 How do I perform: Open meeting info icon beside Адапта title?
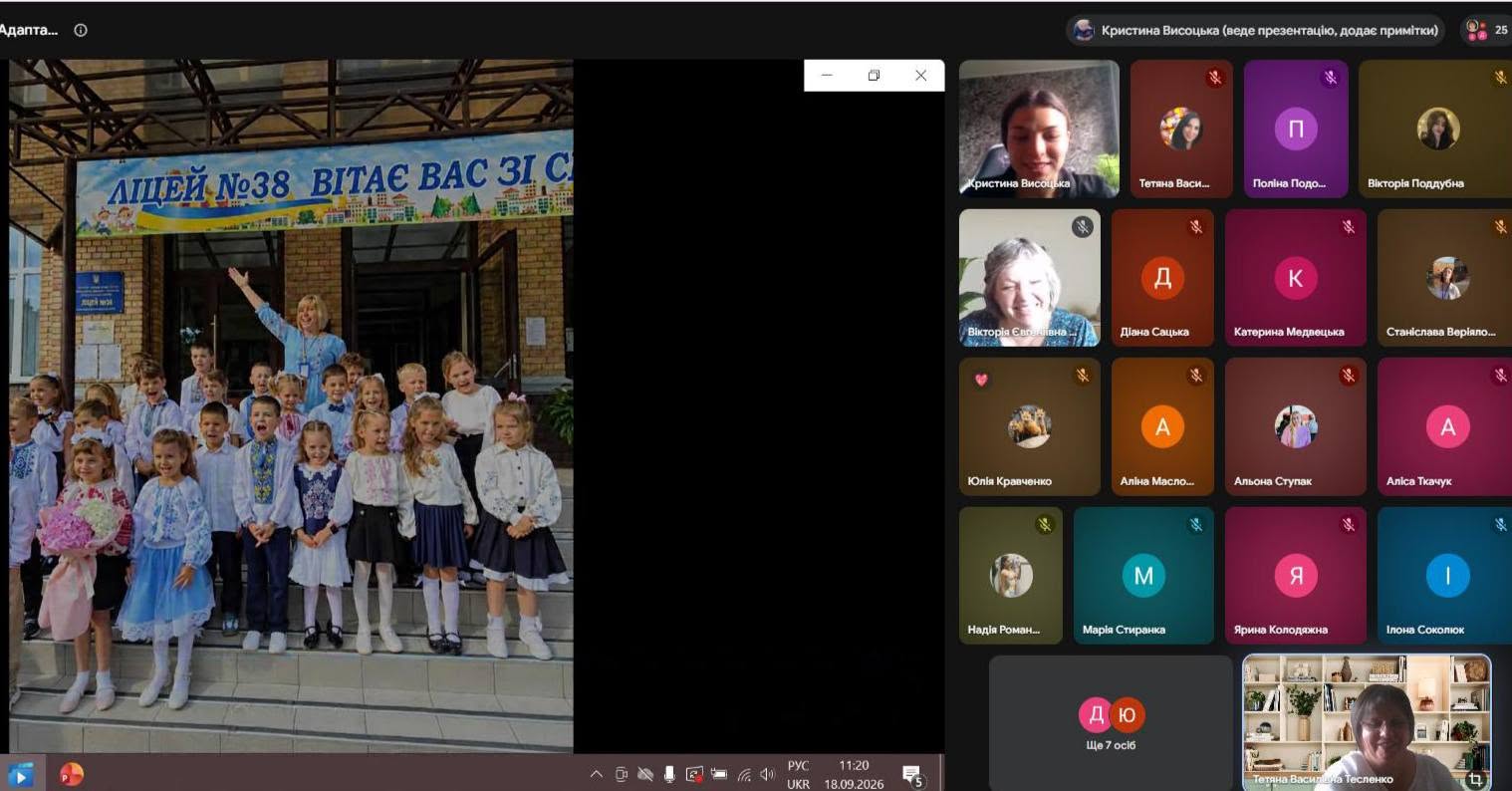click(81, 30)
